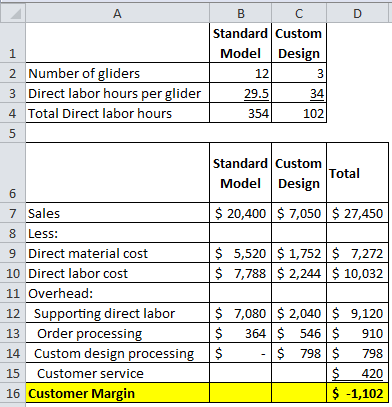
Task: Select row 4 header
Action: point(13,113)
